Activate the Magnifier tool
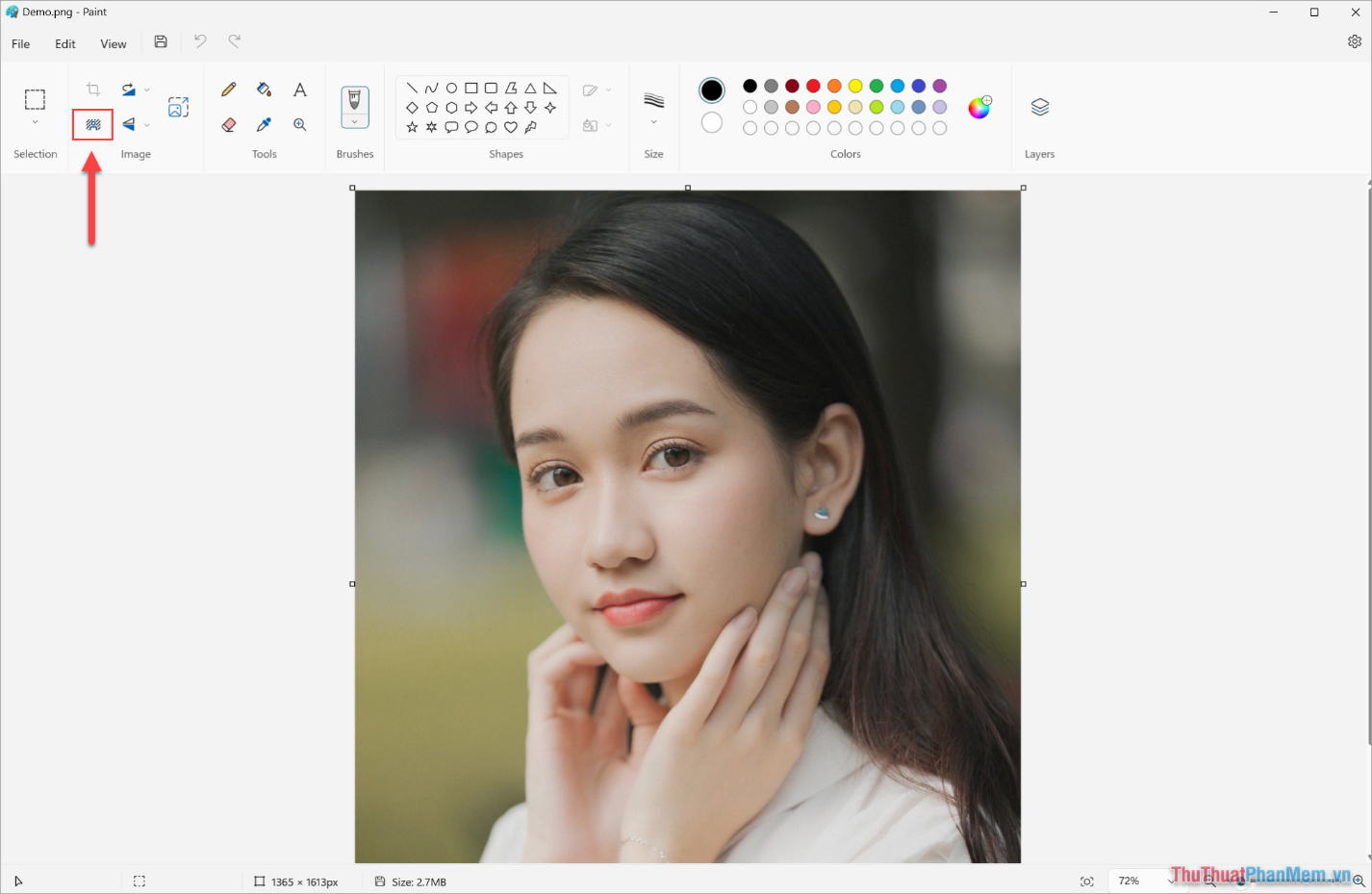The width and height of the screenshot is (1372, 894). (x=299, y=125)
